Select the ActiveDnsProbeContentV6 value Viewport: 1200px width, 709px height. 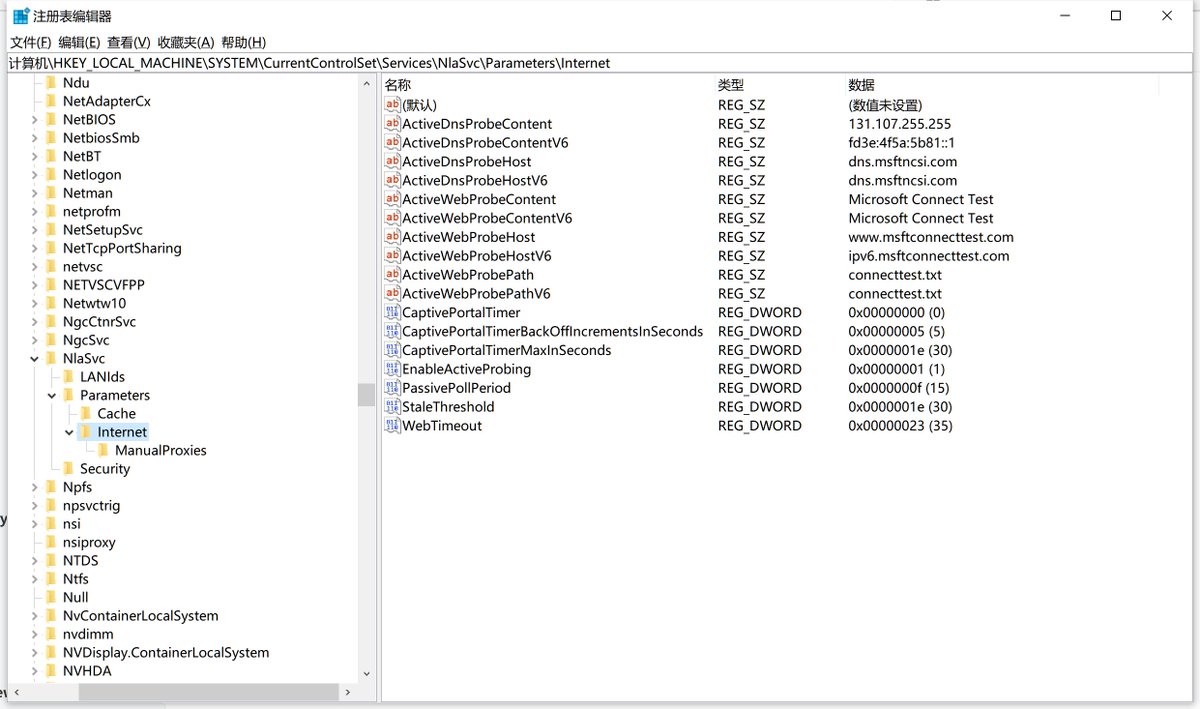(x=485, y=143)
